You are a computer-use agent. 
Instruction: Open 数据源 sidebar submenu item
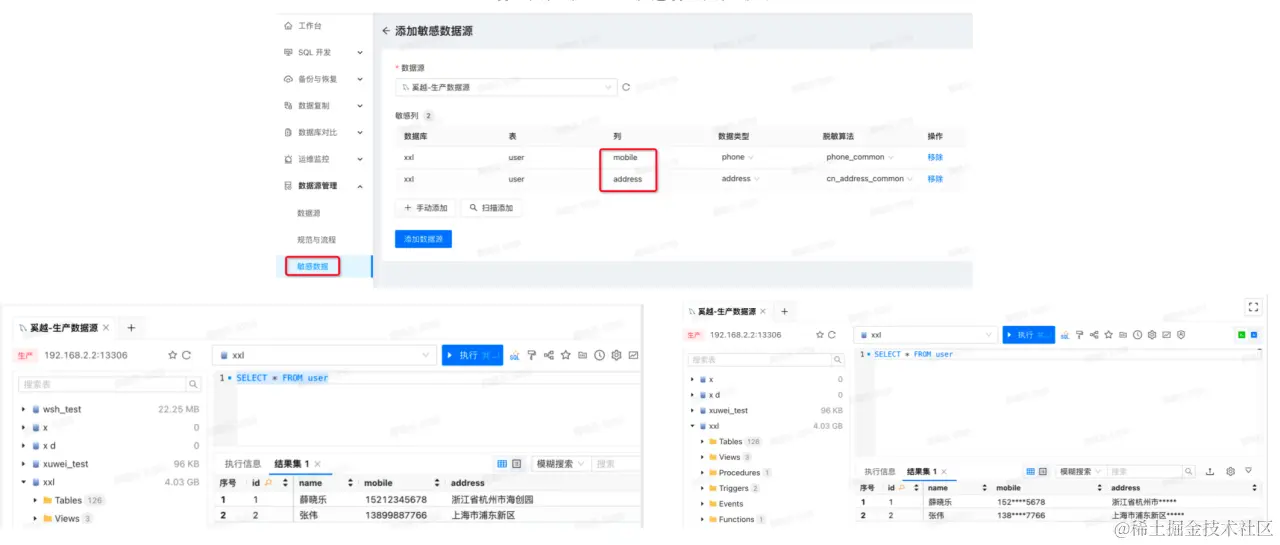[309, 213]
